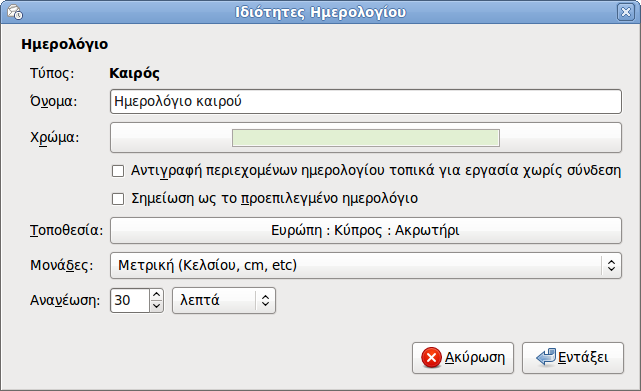This screenshot has height=391, width=641.
Task: Check Σημείωση ως το προεπιλεγμένο ημερολόγιο
Action: [118, 199]
